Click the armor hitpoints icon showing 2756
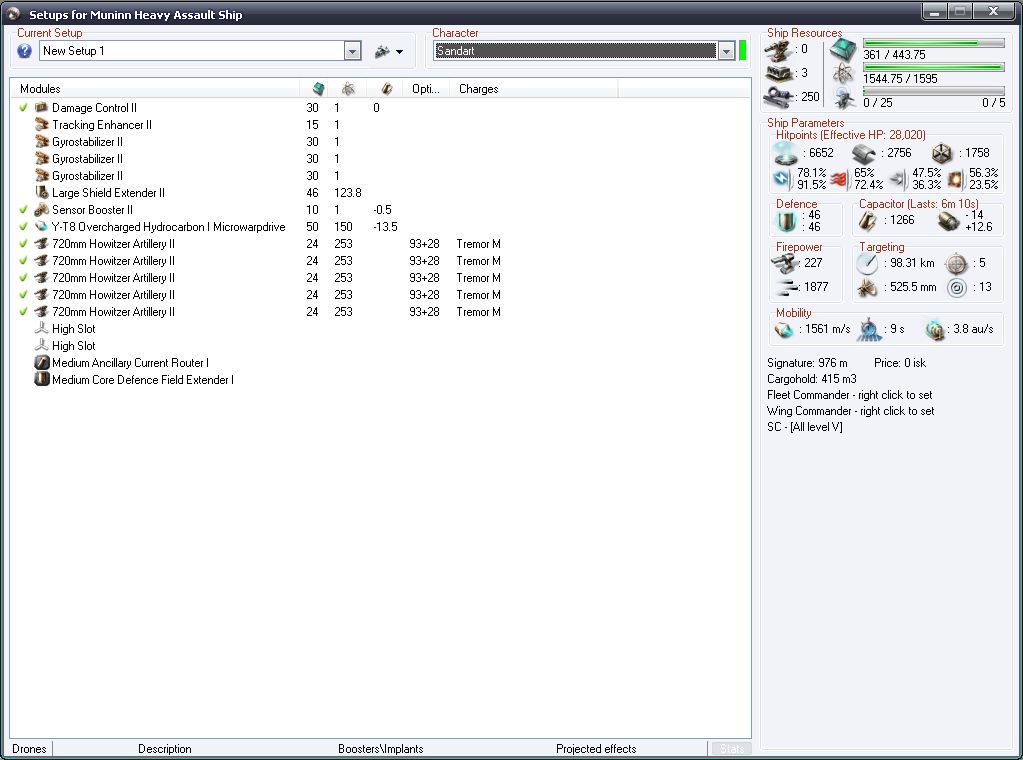1023x760 pixels. [x=864, y=154]
